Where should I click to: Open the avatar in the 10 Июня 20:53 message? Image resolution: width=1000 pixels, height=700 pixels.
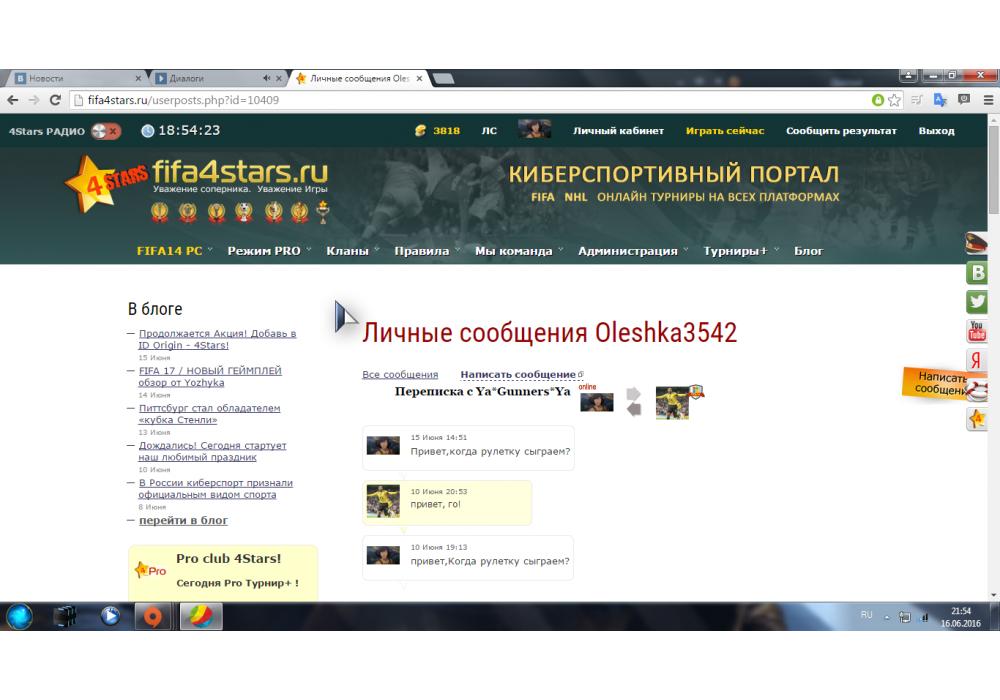(x=383, y=501)
